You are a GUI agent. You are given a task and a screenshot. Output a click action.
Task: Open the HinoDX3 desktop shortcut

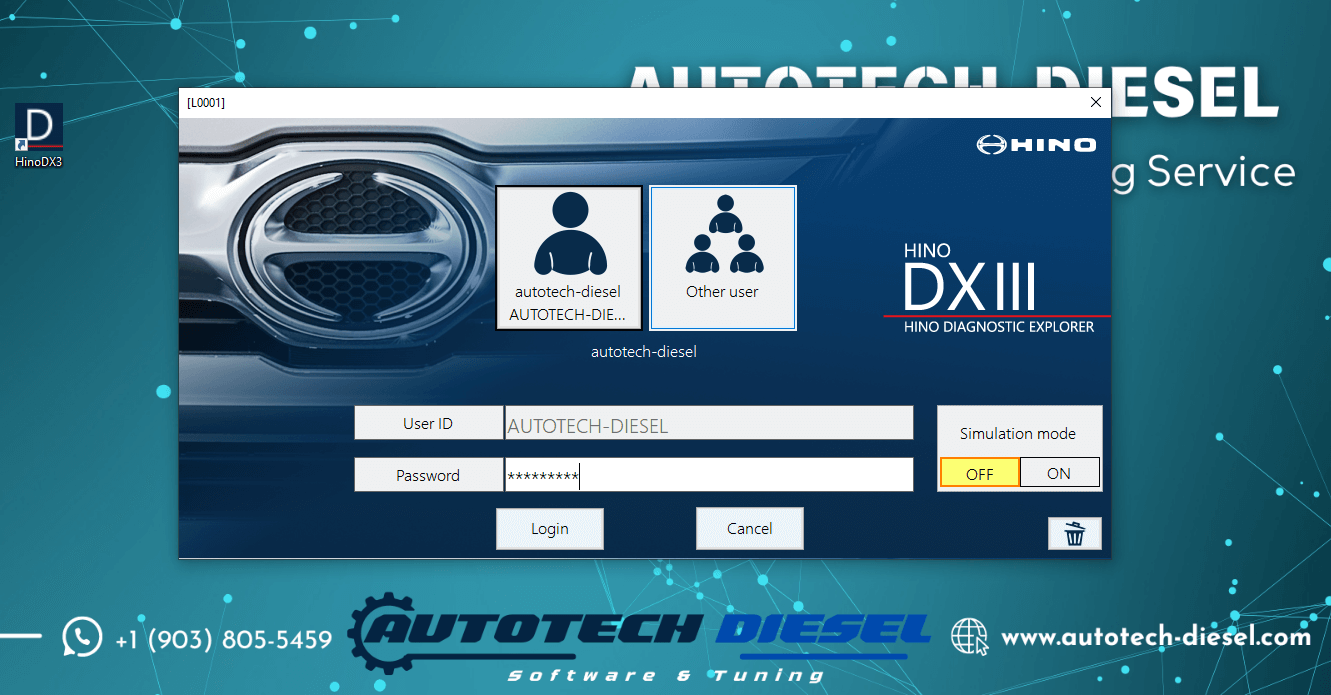point(39,134)
